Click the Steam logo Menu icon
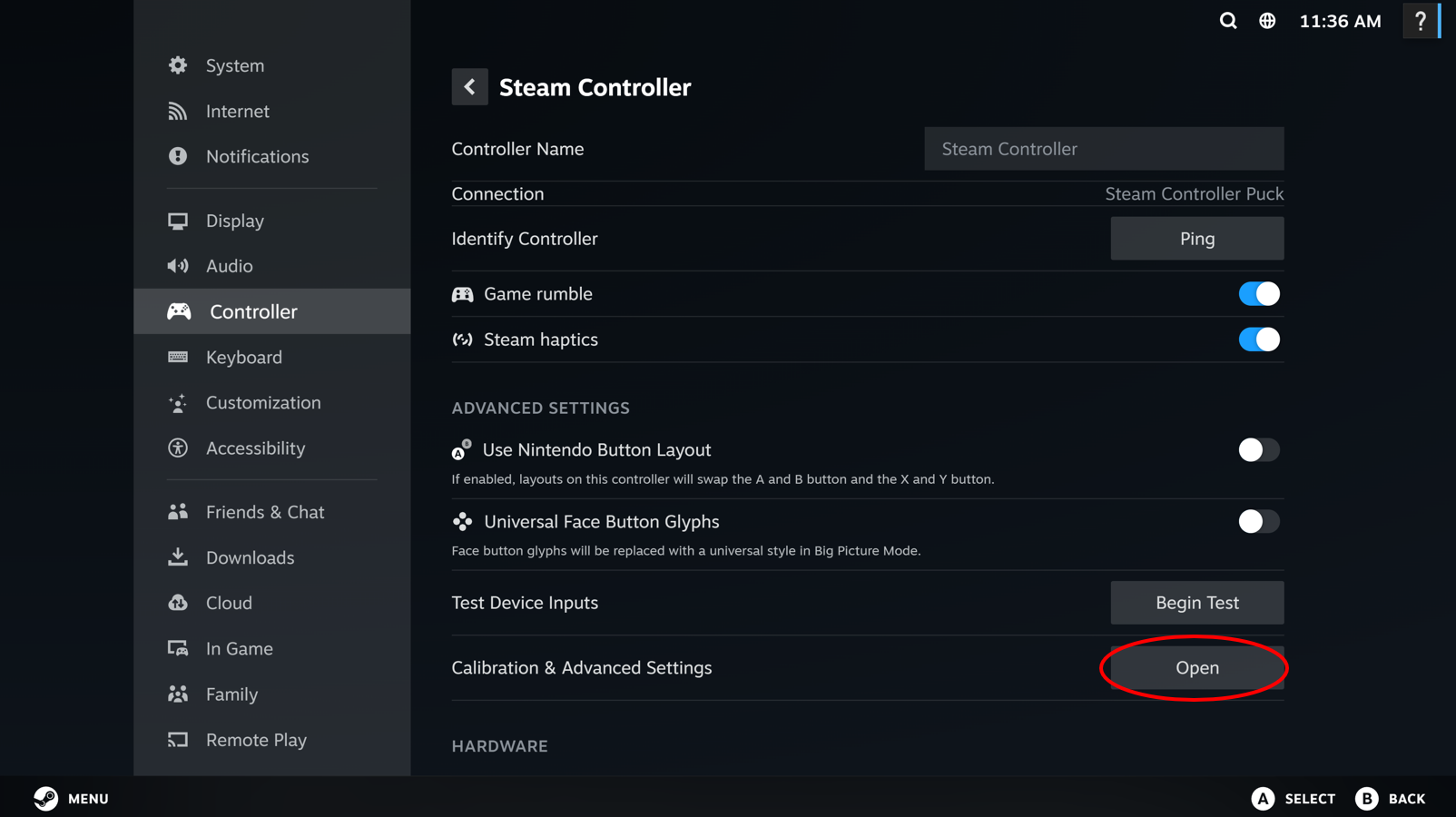This screenshot has width=1456, height=817. pos(45,798)
